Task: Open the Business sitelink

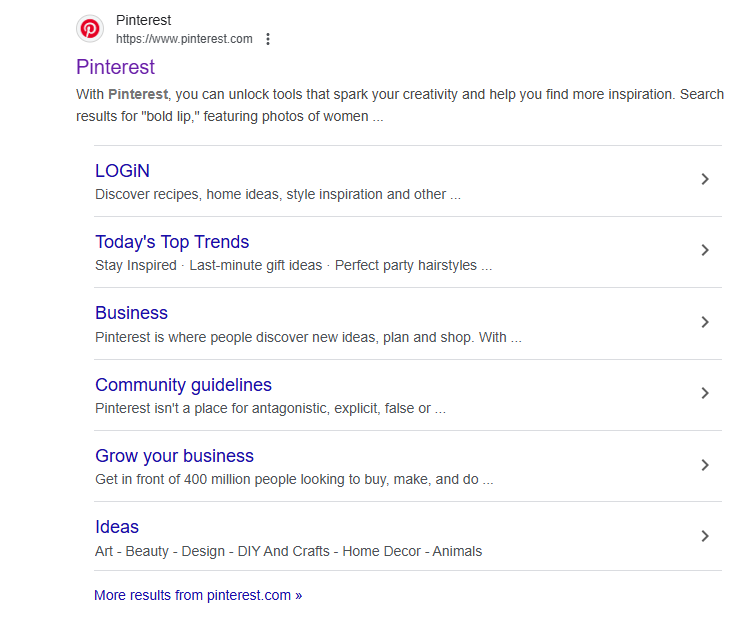Action: [x=131, y=313]
